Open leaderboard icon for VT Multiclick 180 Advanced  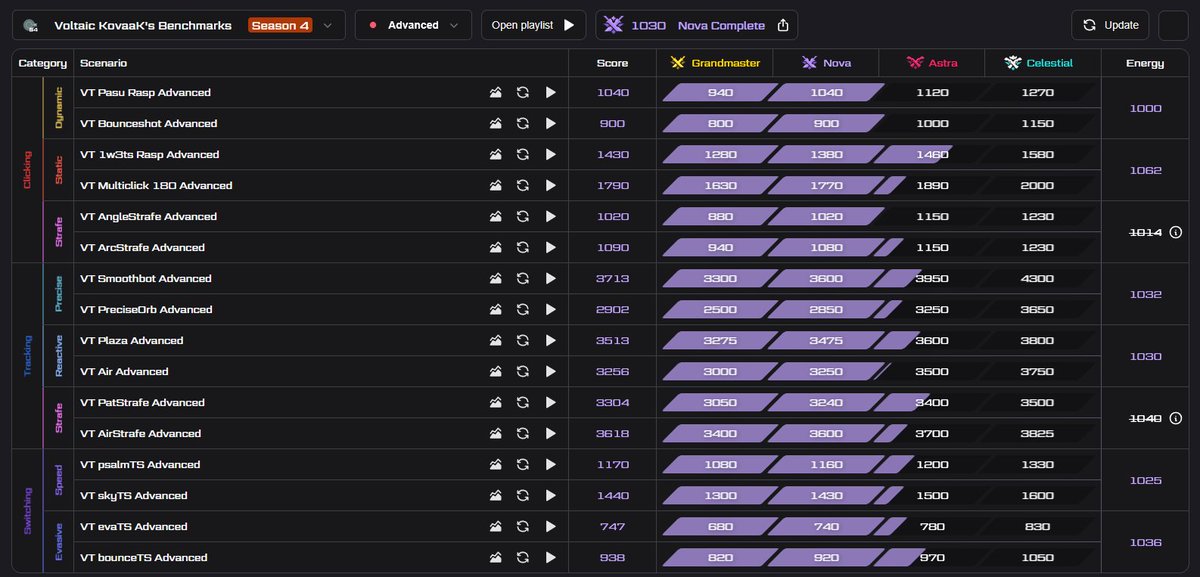click(495, 186)
